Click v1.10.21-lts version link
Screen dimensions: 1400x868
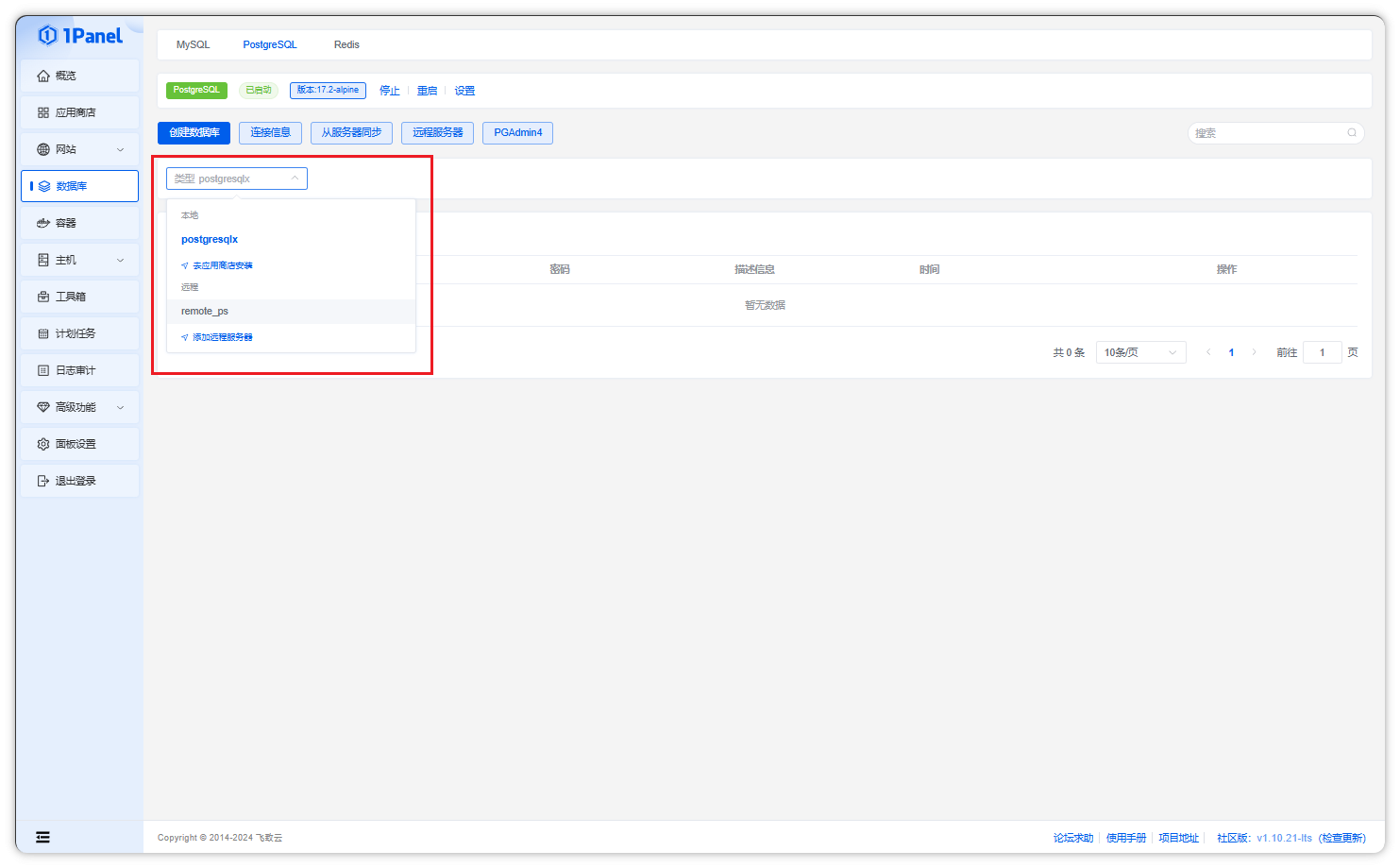tap(1284, 838)
